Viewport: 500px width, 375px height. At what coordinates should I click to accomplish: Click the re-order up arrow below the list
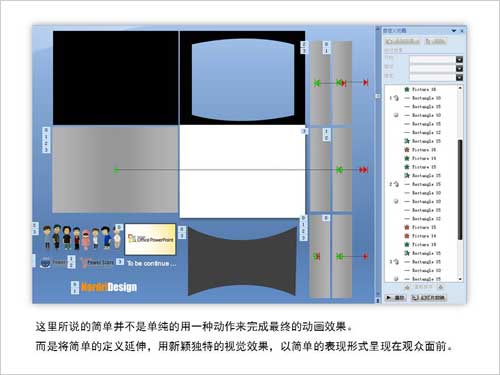pos(407,287)
